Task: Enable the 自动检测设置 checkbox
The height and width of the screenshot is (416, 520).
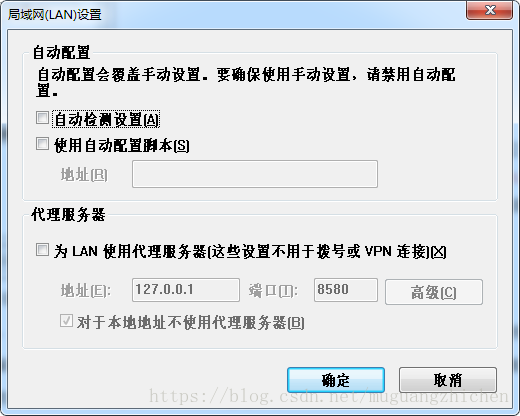Action: [42, 118]
